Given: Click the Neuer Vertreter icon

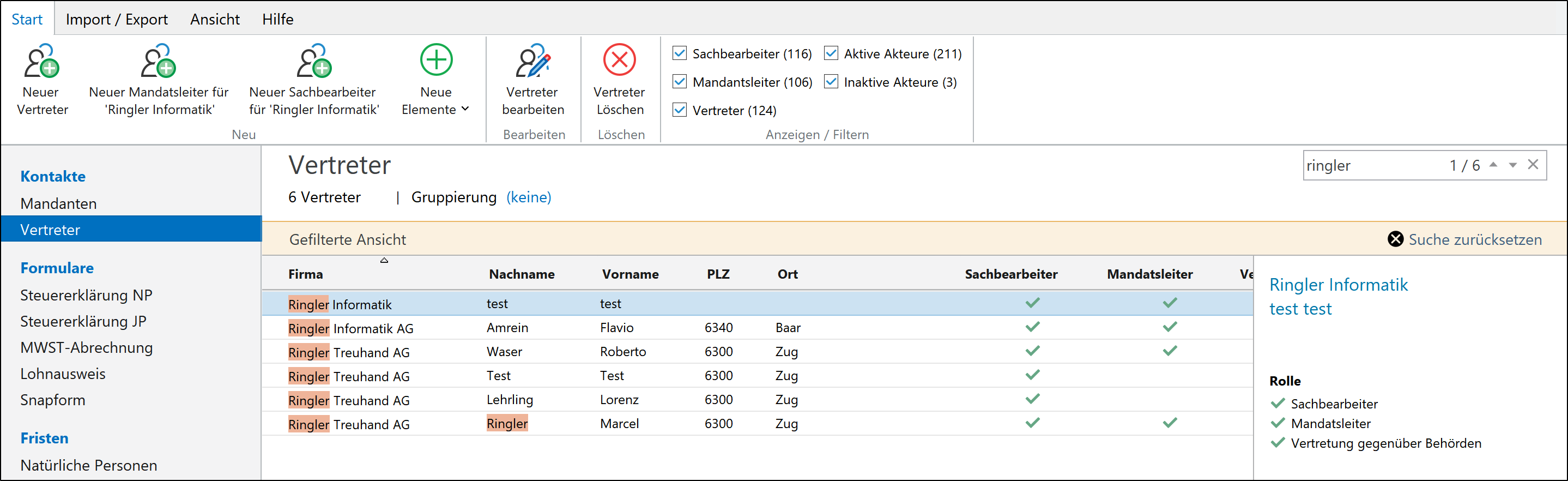Looking at the screenshot, I should [41, 62].
